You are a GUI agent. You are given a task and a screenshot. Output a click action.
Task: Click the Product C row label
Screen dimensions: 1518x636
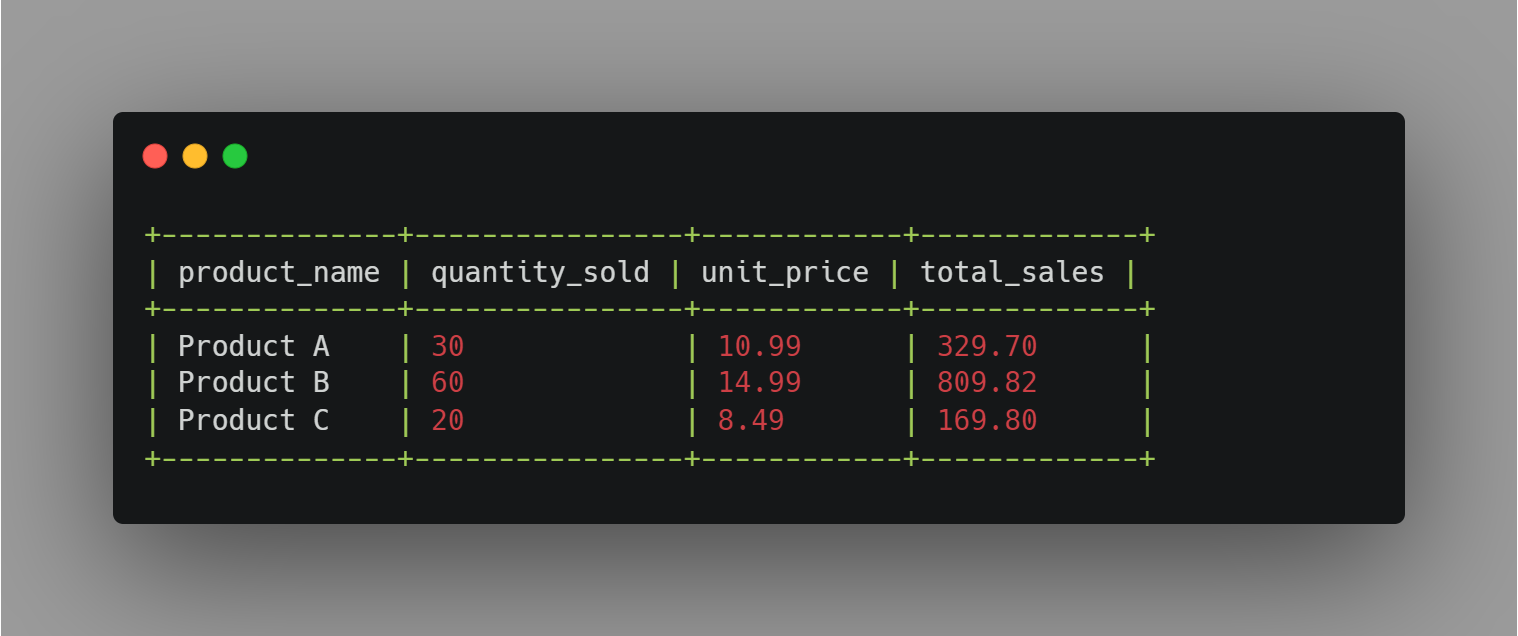[x=253, y=420]
